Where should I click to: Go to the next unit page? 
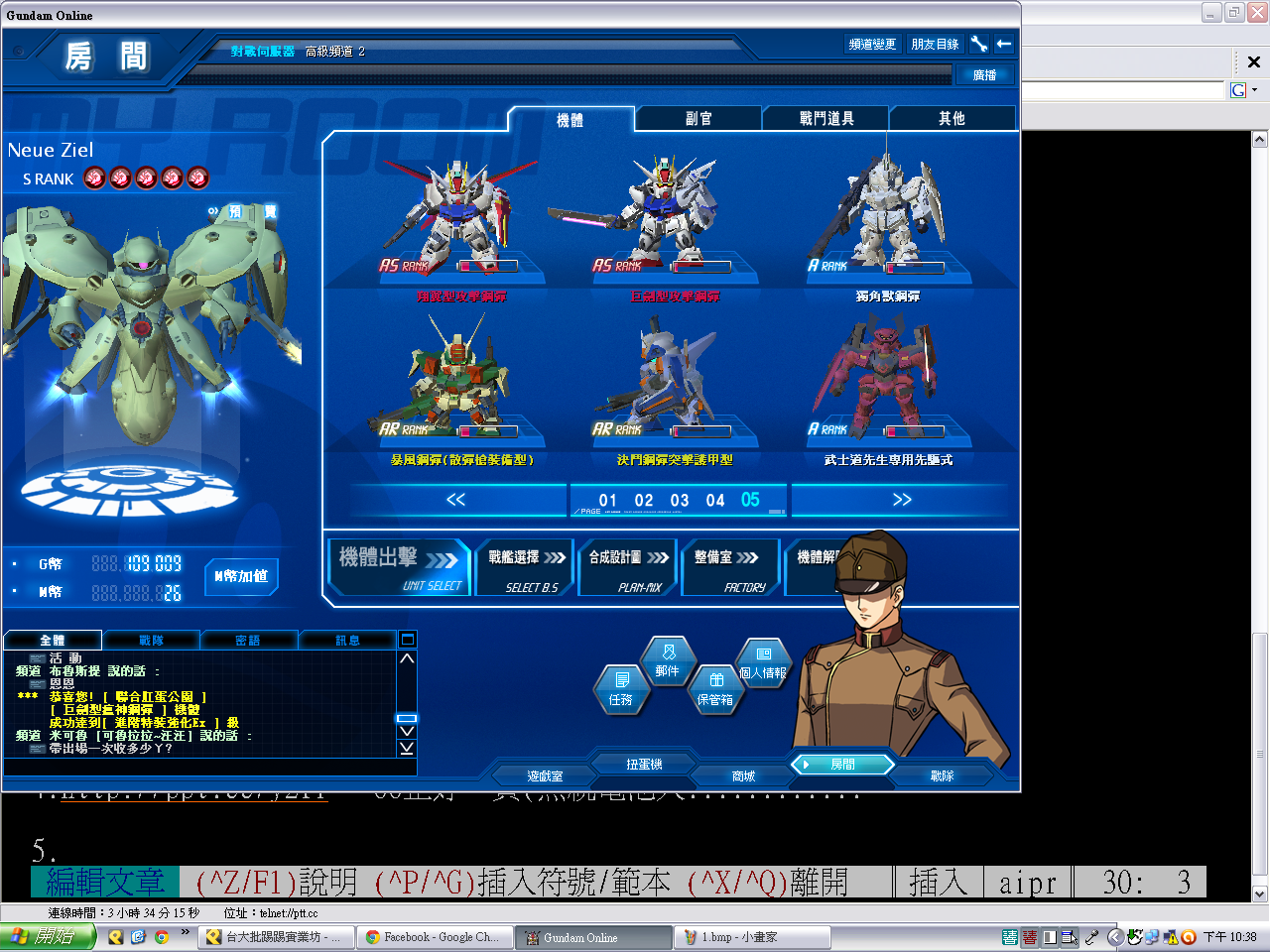tap(901, 500)
